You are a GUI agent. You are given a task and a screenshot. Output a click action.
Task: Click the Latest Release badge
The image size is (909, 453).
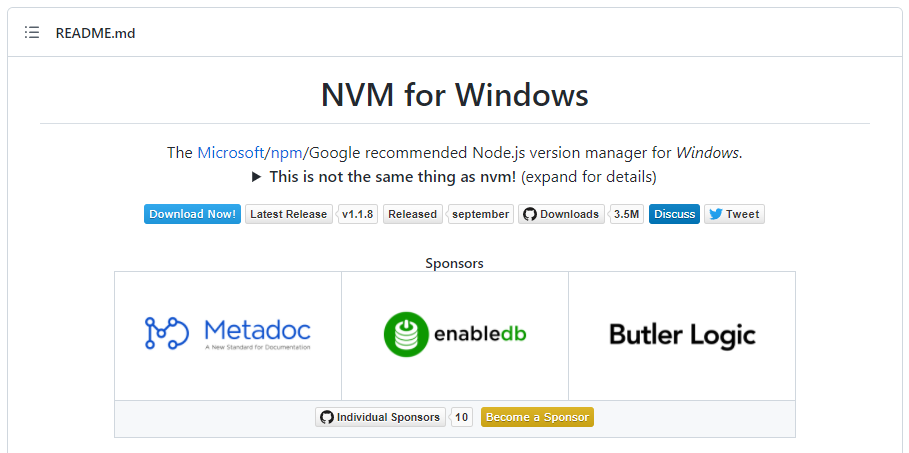[289, 214]
